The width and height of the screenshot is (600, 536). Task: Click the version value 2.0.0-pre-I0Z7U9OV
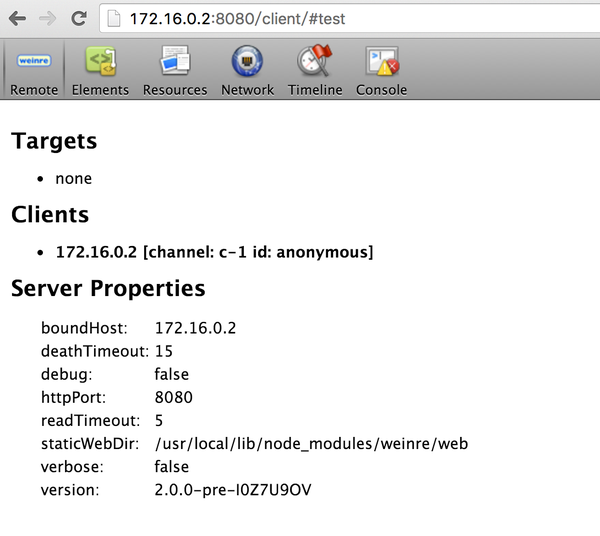pyautogui.click(x=241, y=489)
